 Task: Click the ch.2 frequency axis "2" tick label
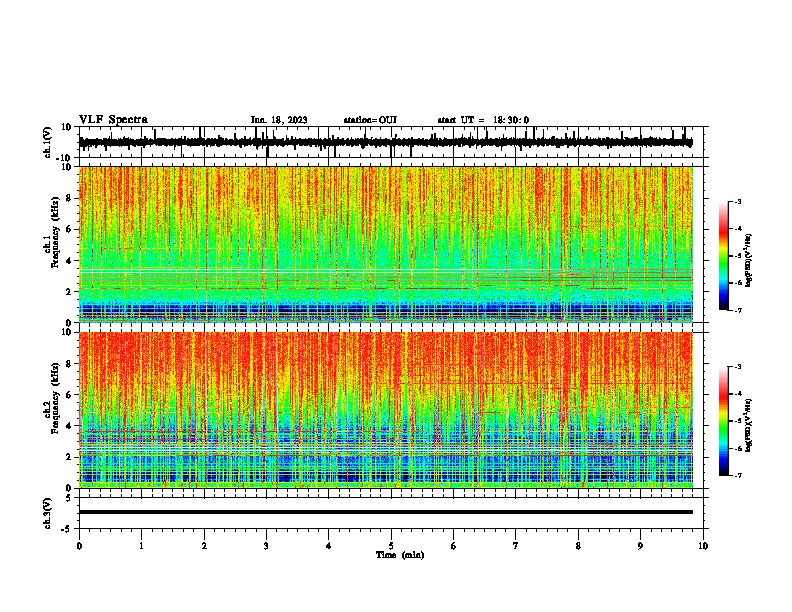click(x=70, y=457)
